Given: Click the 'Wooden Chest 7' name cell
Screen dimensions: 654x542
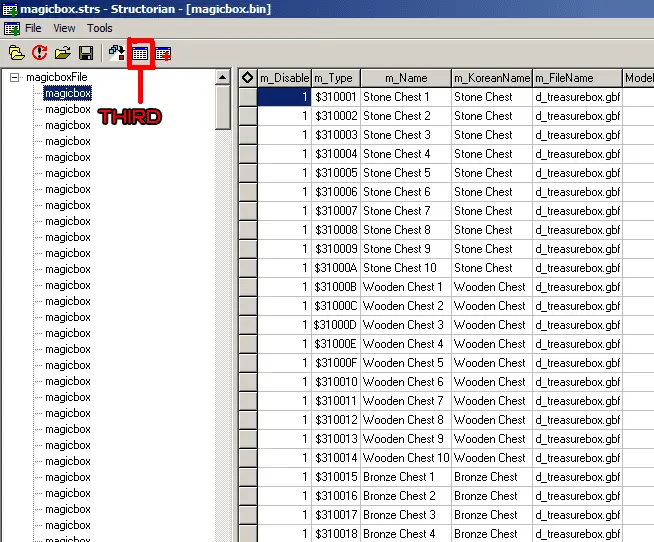Looking at the screenshot, I should click(406, 401).
